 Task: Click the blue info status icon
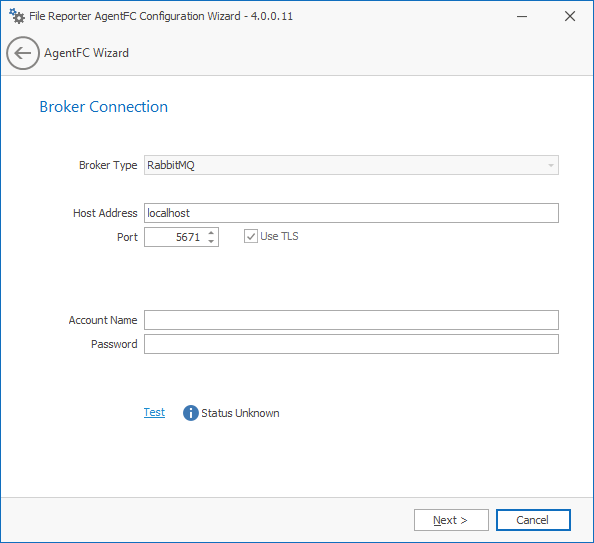pyautogui.click(x=191, y=413)
